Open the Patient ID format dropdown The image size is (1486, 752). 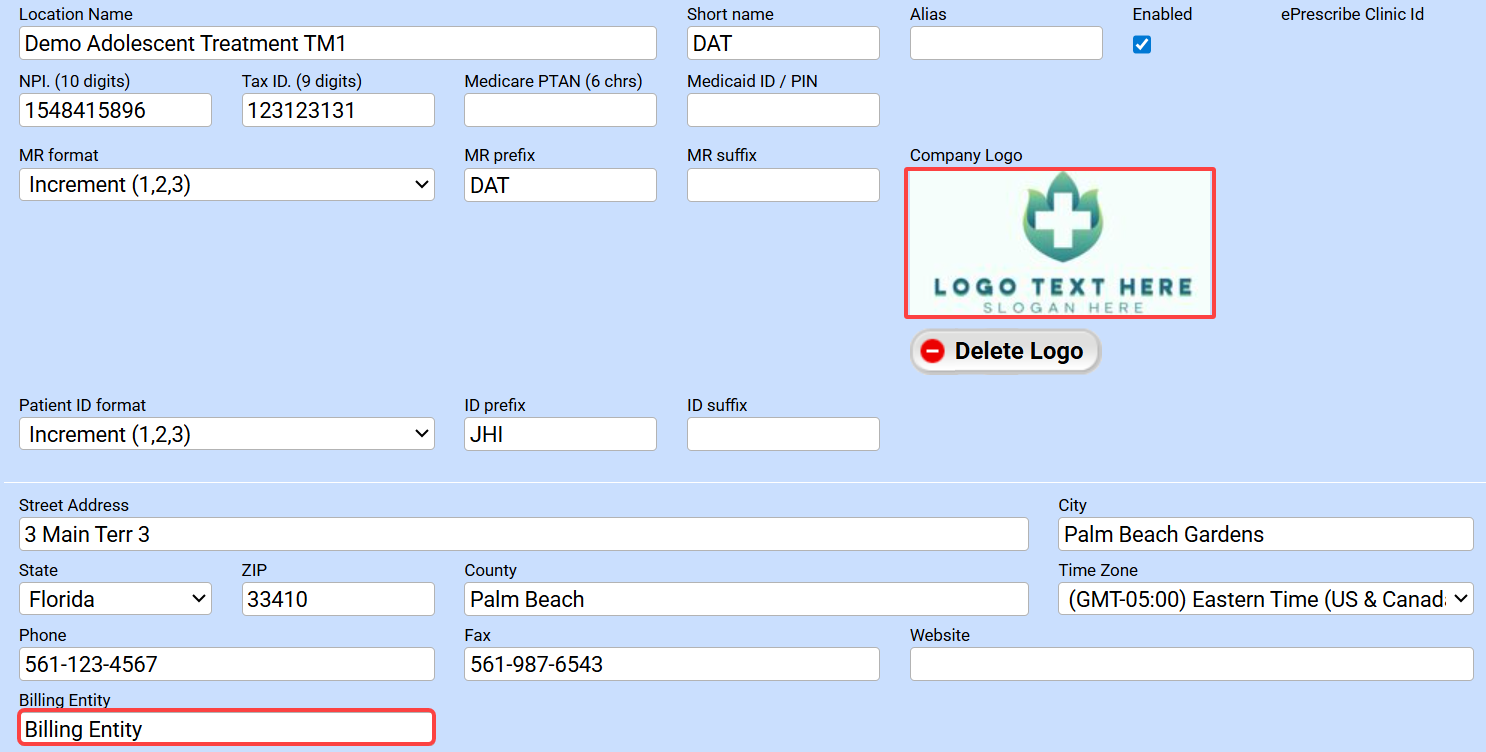pos(227,435)
